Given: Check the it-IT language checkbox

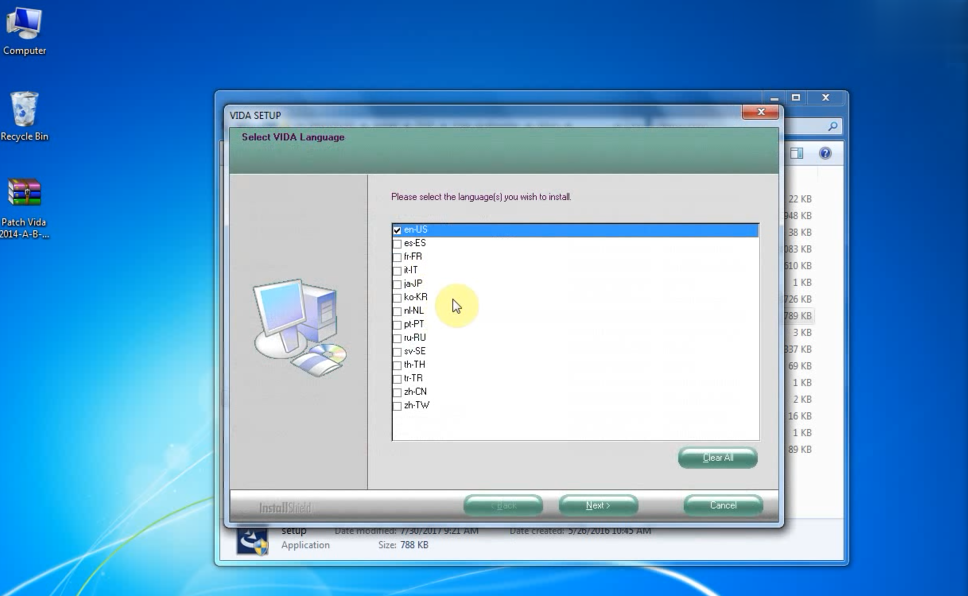Looking at the screenshot, I should click(397, 271).
